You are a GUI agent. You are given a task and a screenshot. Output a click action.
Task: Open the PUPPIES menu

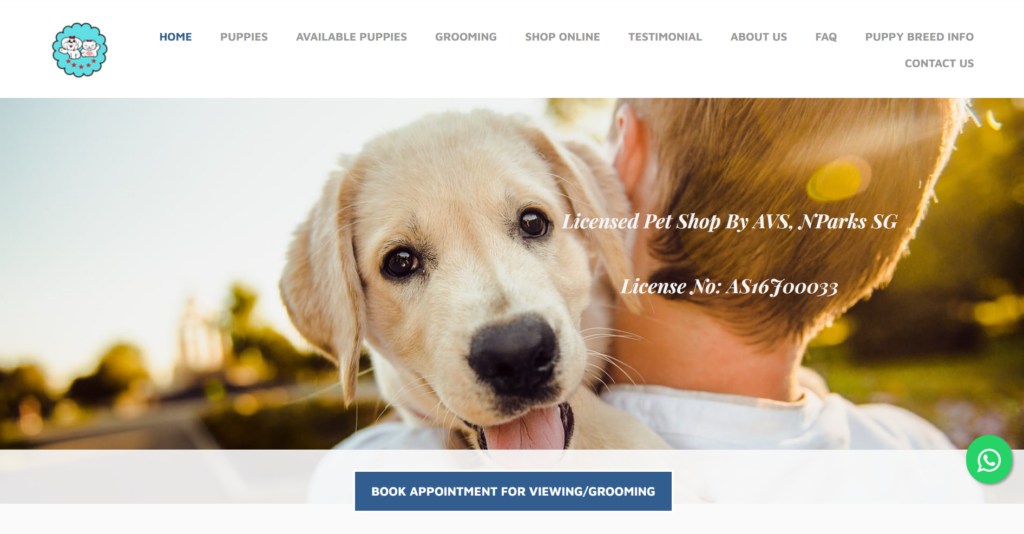pos(244,37)
